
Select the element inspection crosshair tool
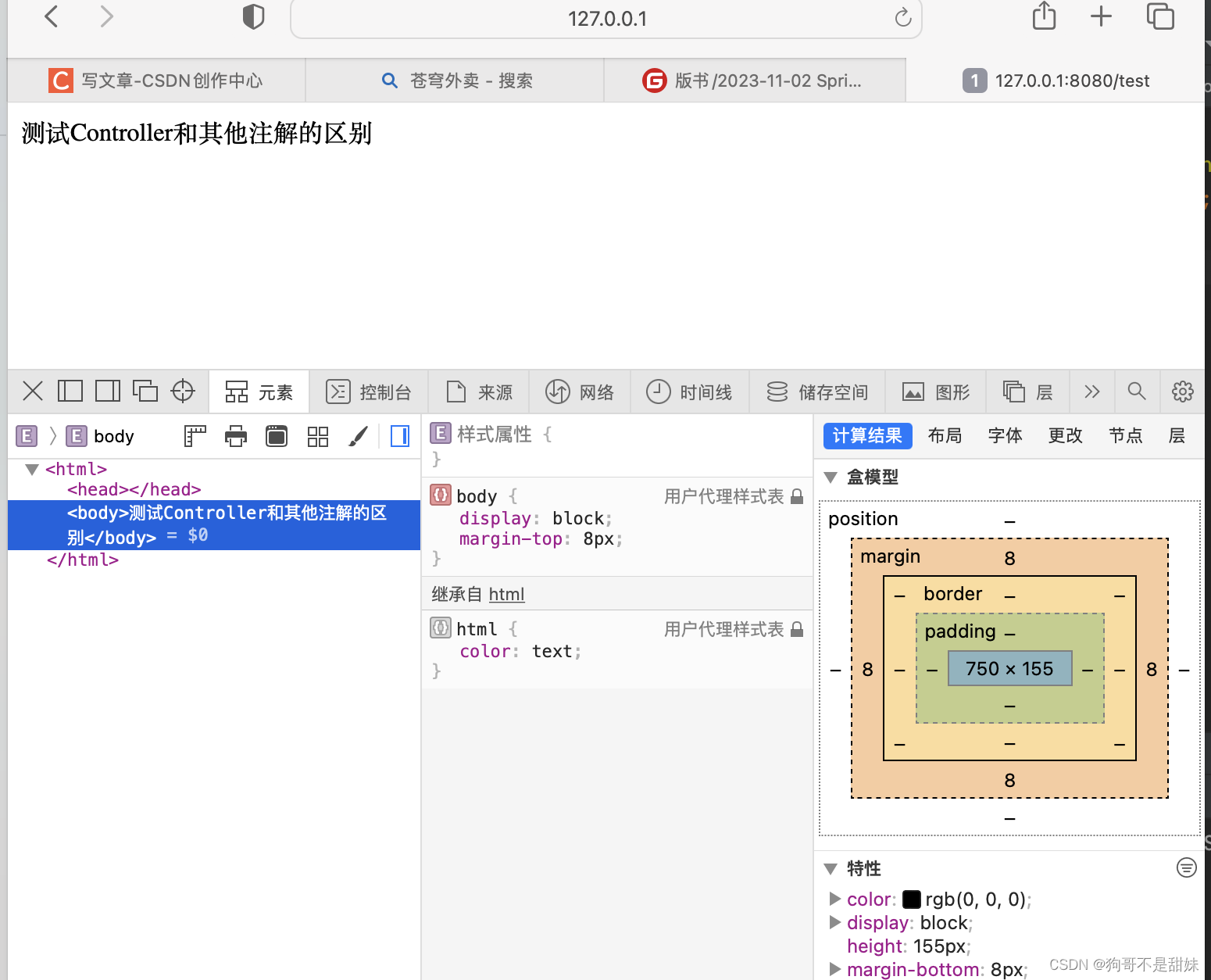184,391
